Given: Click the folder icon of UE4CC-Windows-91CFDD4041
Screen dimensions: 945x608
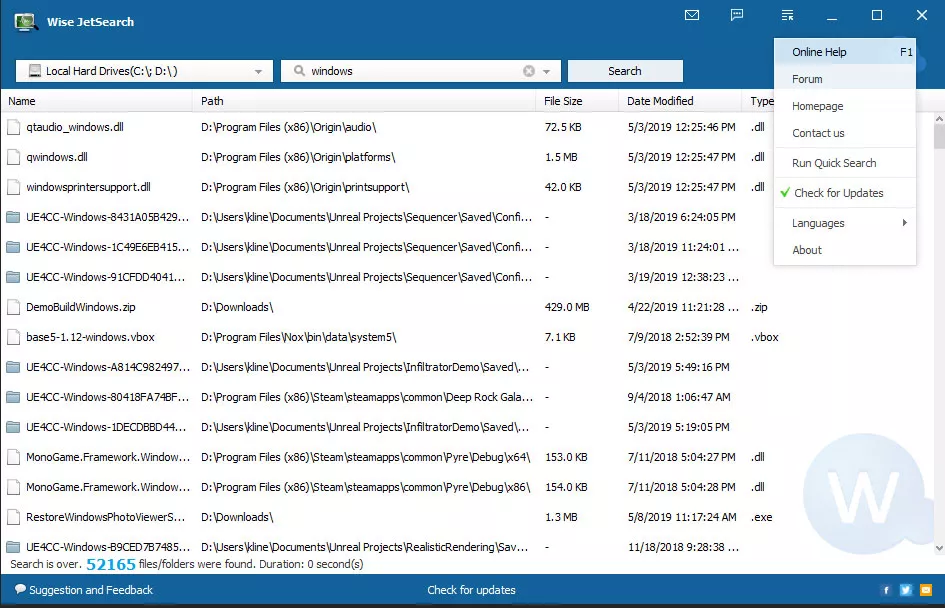Looking at the screenshot, I should click(13, 277).
